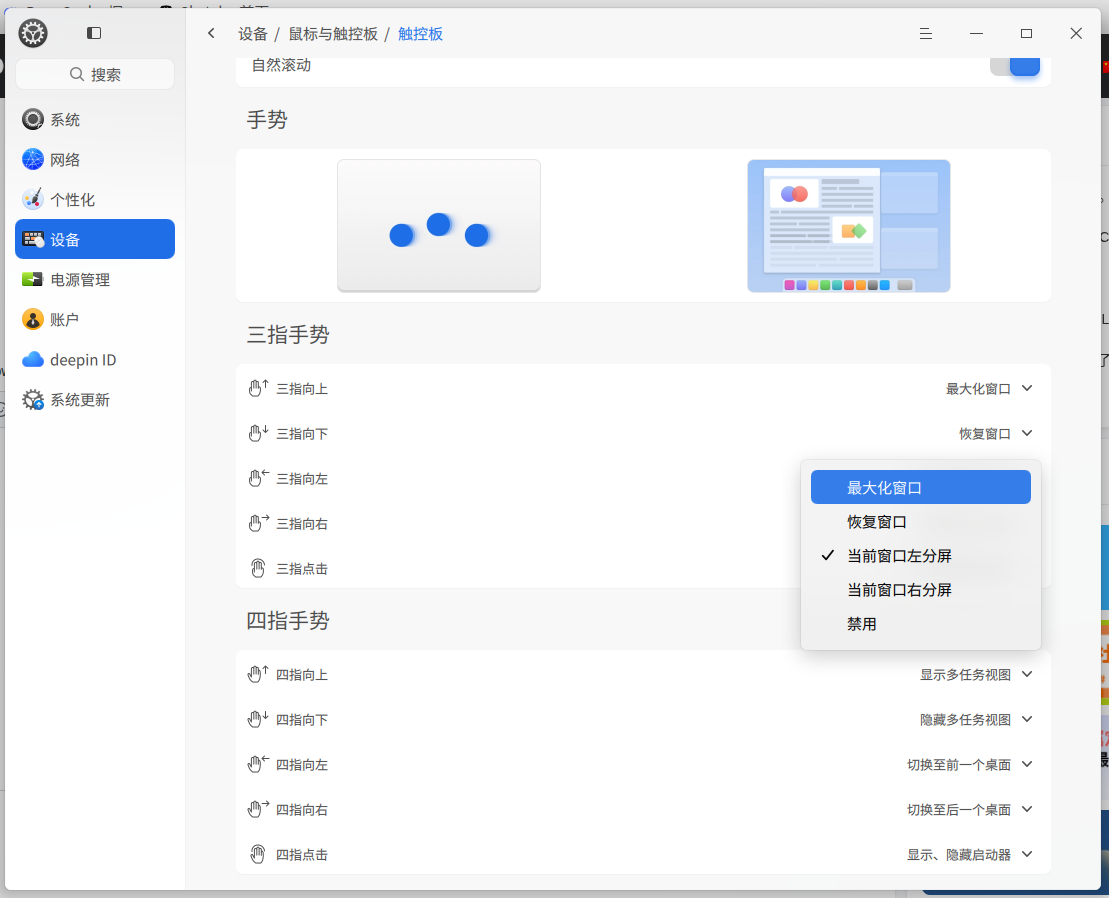Select 最大化窗口 in the popup menu
Viewport: 1109px width, 898px height.
tap(920, 487)
